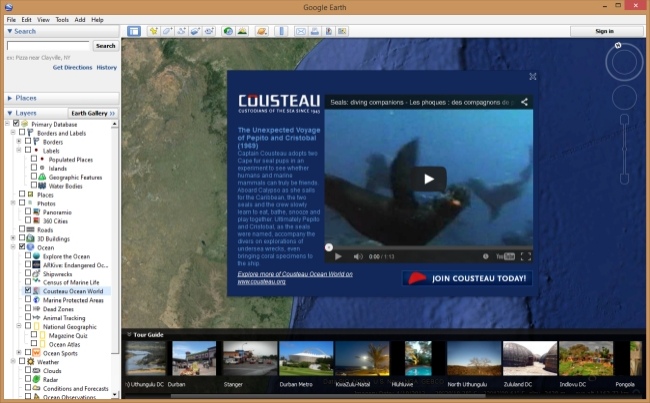This screenshot has width=650, height=403.
Task: Mute the video with speaker icon
Action: pyautogui.click(x=358, y=257)
